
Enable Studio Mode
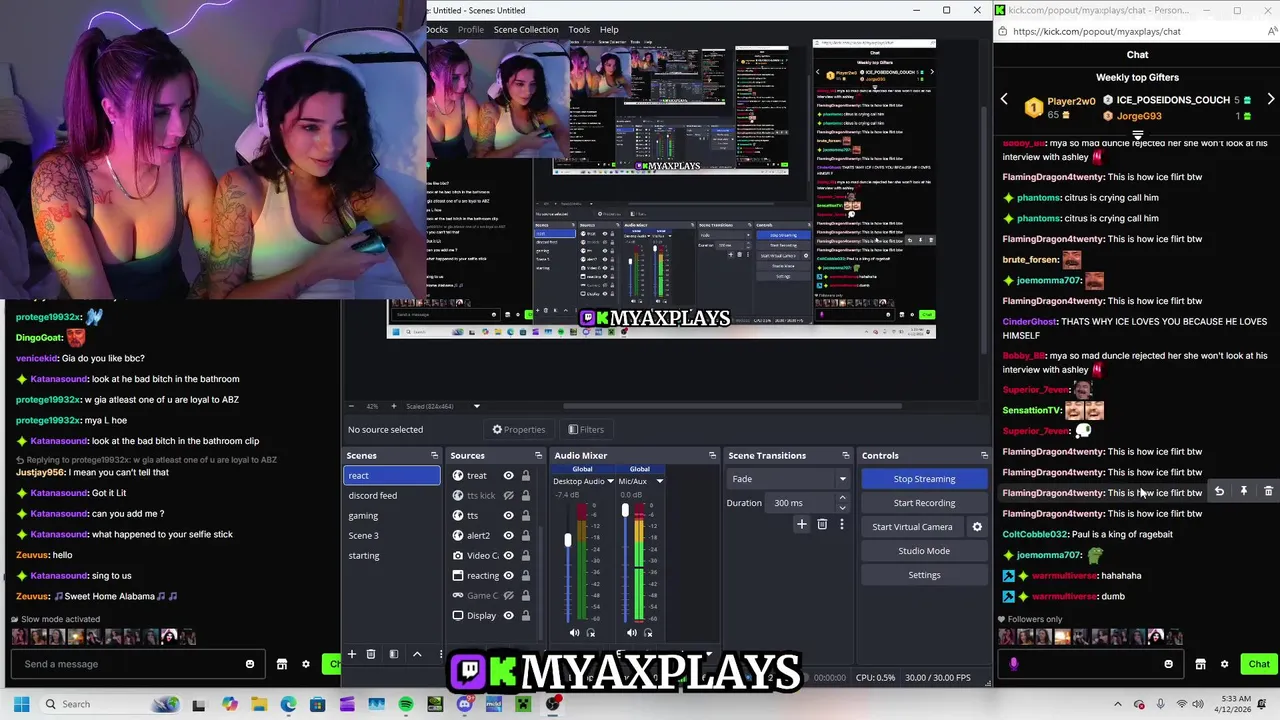(924, 551)
